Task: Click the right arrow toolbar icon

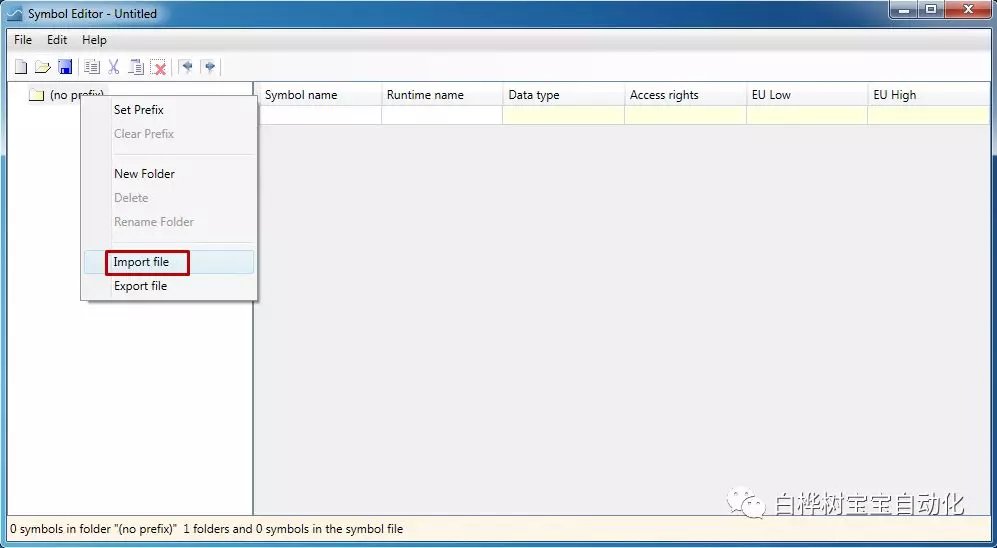Action: click(208, 67)
